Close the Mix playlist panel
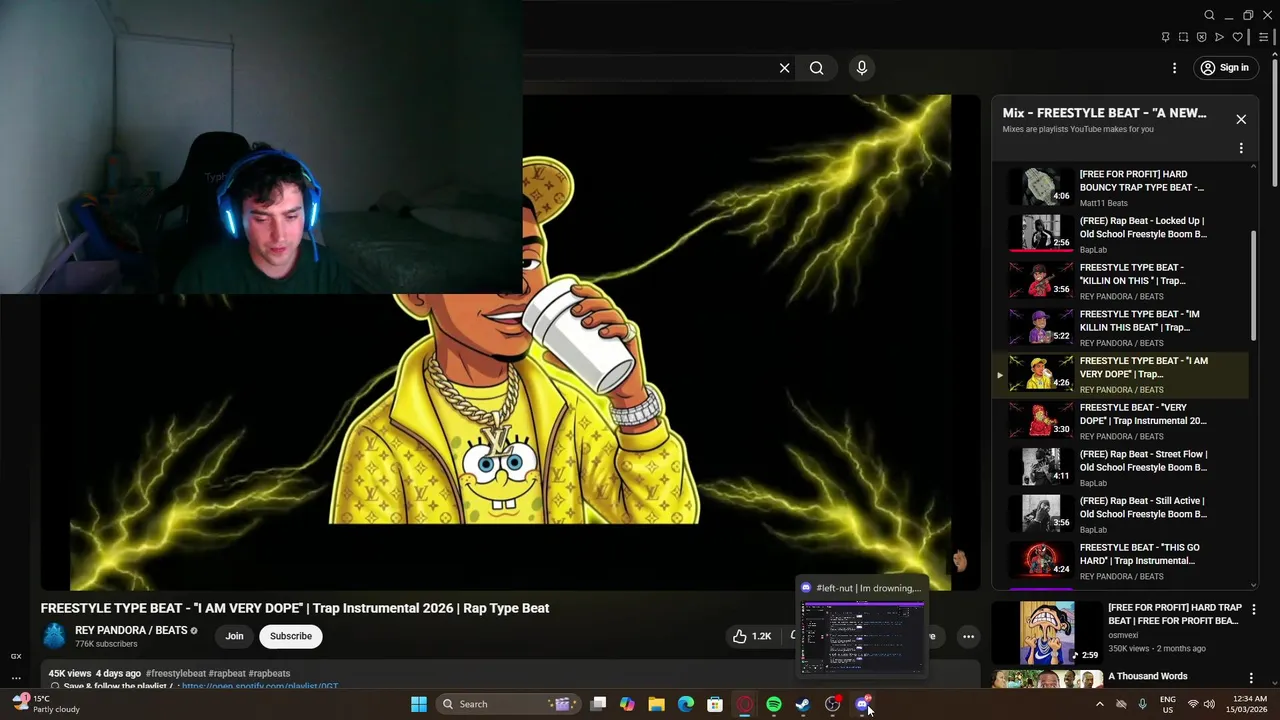 click(1241, 119)
